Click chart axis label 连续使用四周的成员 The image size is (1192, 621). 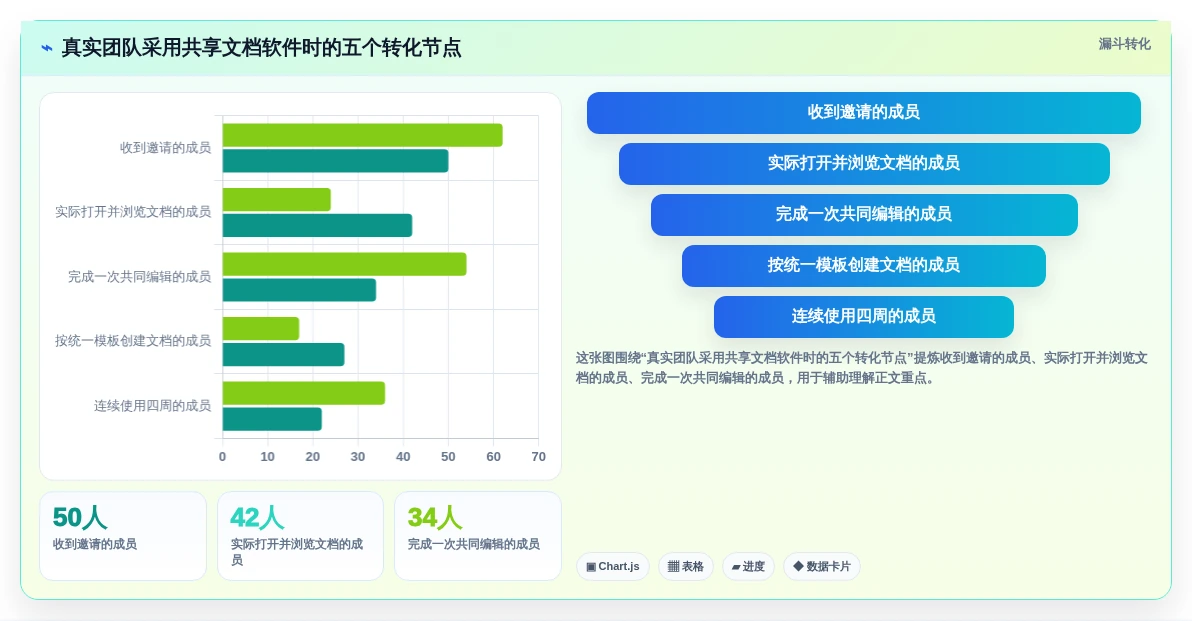[x=152, y=406]
